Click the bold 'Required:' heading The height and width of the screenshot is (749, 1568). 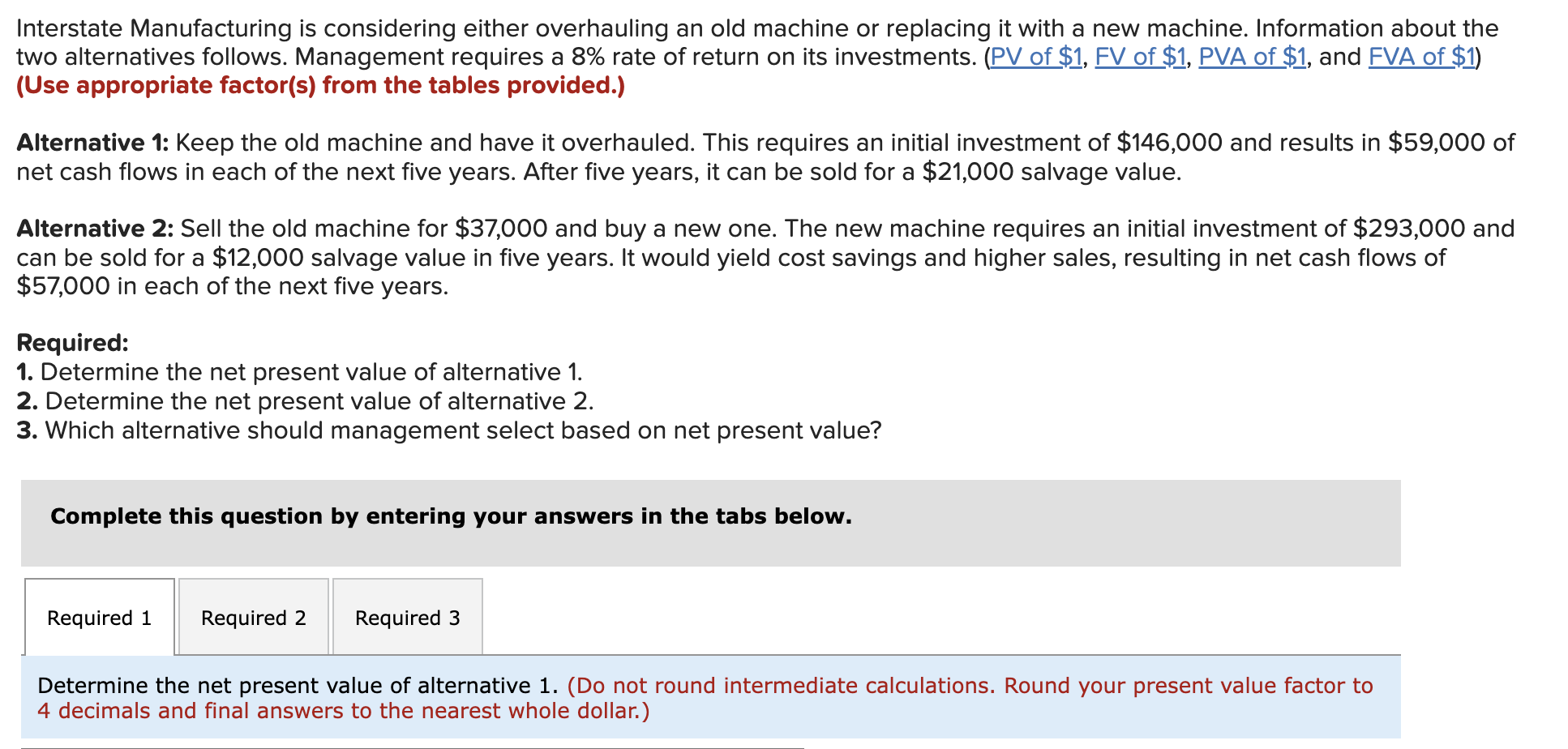[72, 343]
